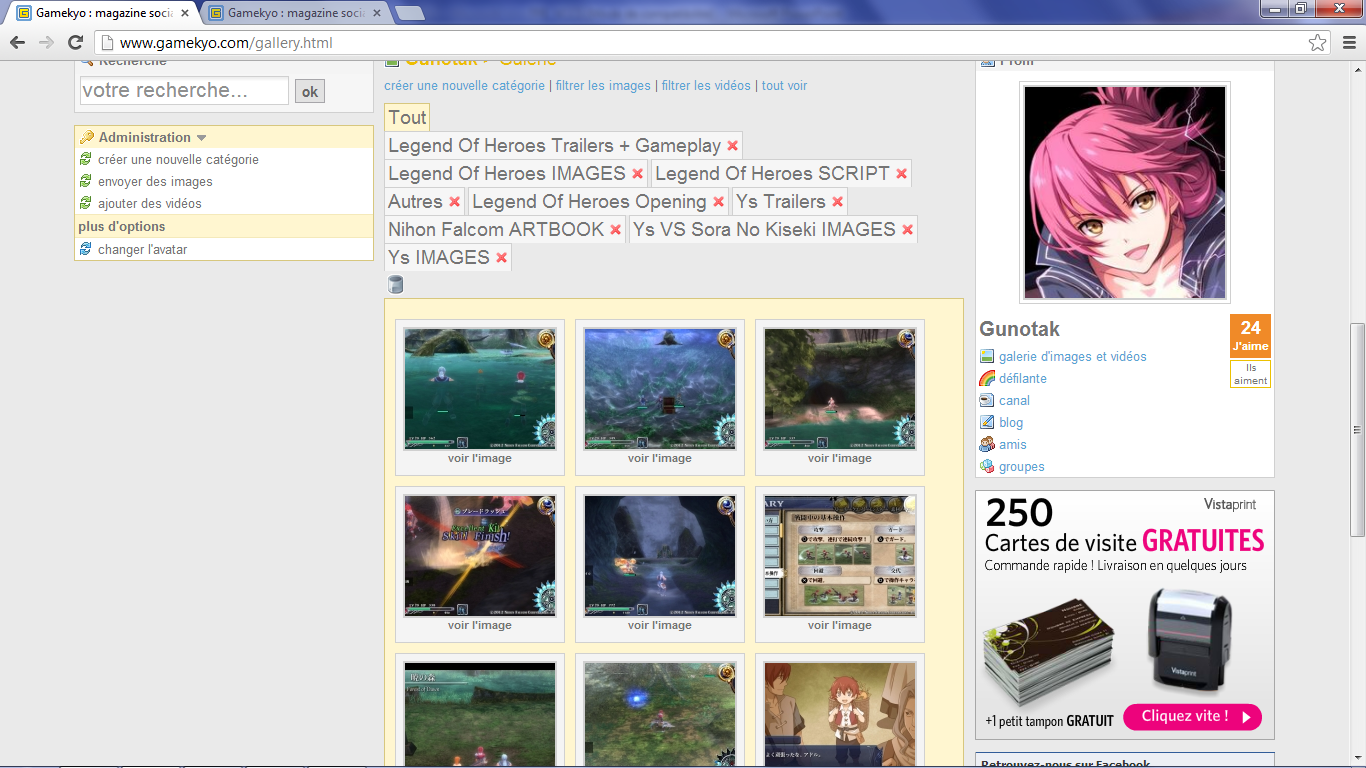Select the Legend Of Heroes Trailers + Gameplay tab

[554, 146]
